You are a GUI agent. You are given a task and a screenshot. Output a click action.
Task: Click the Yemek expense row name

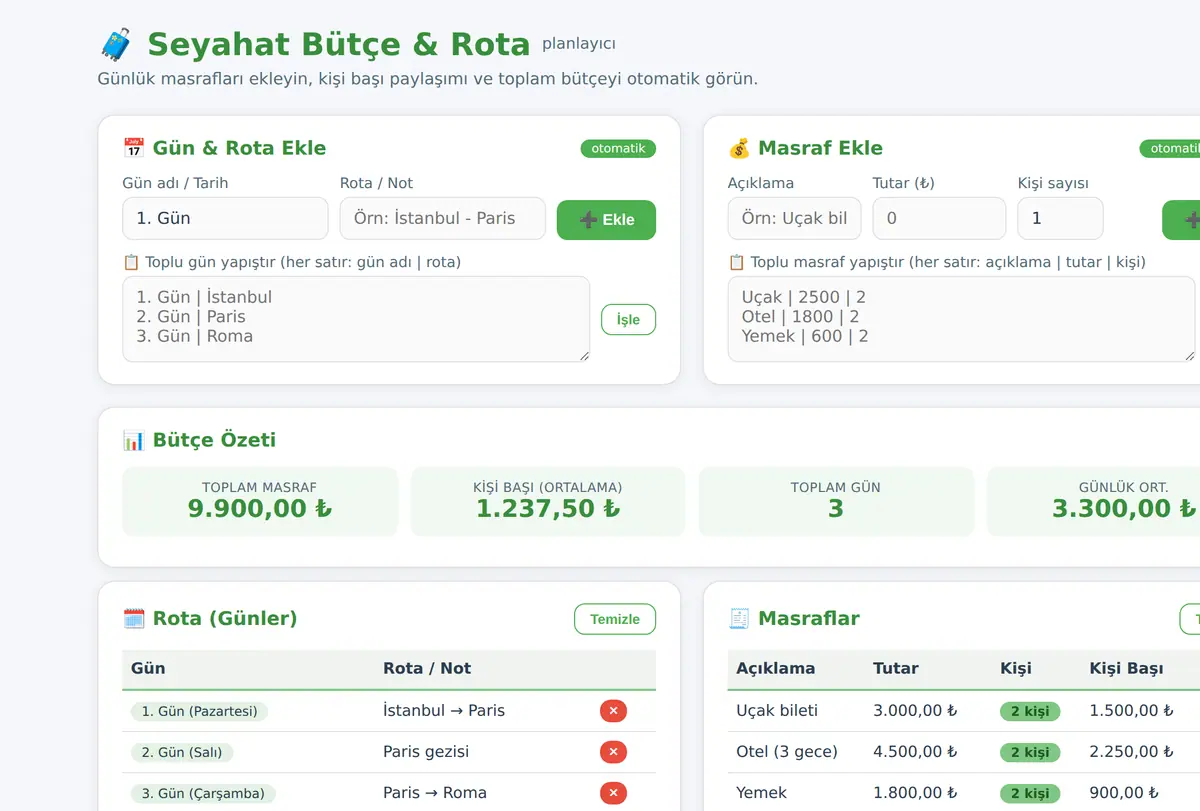[x=762, y=793]
